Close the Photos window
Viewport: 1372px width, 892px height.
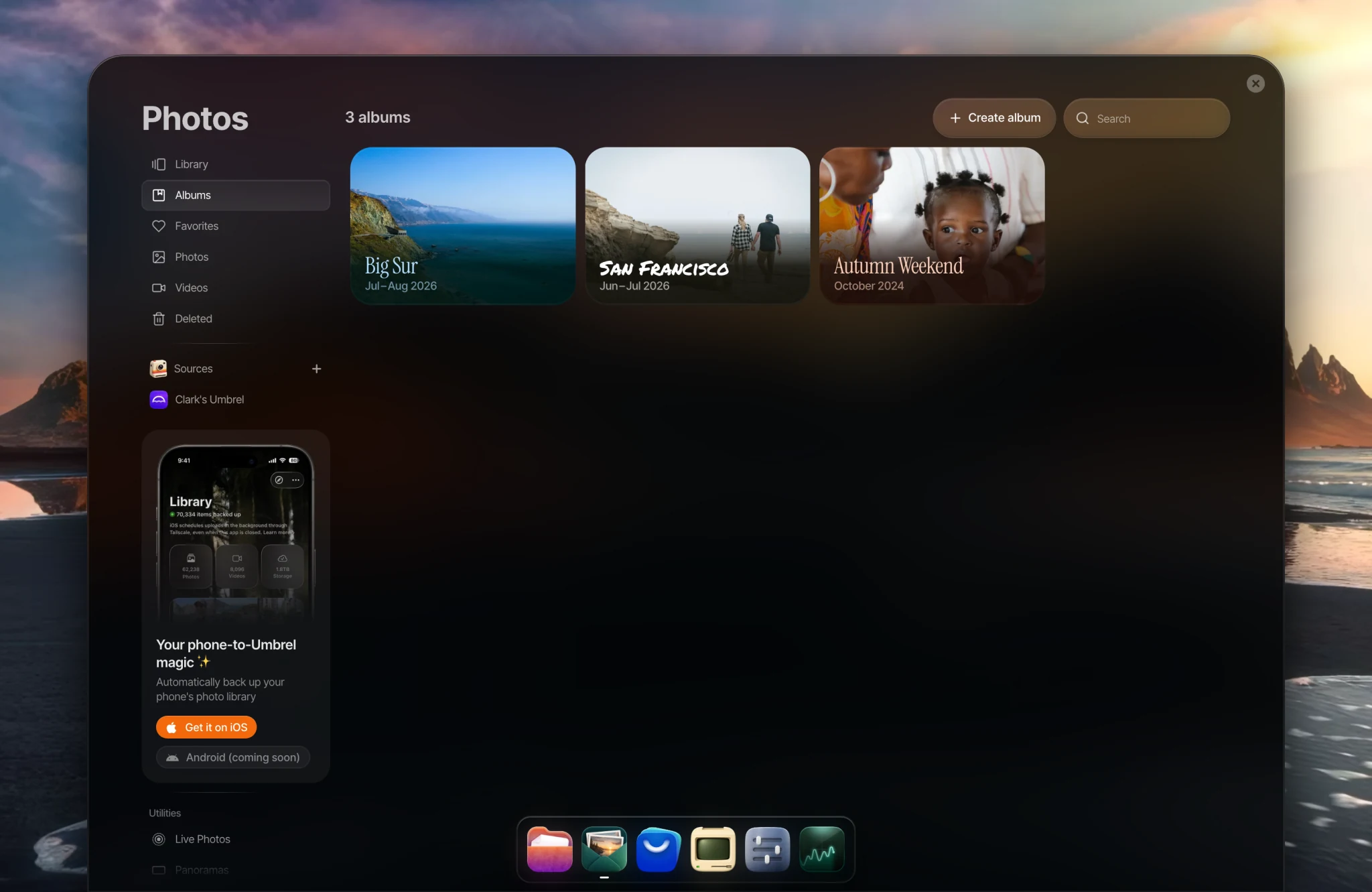pyautogui.click(x=1255, y=84)
